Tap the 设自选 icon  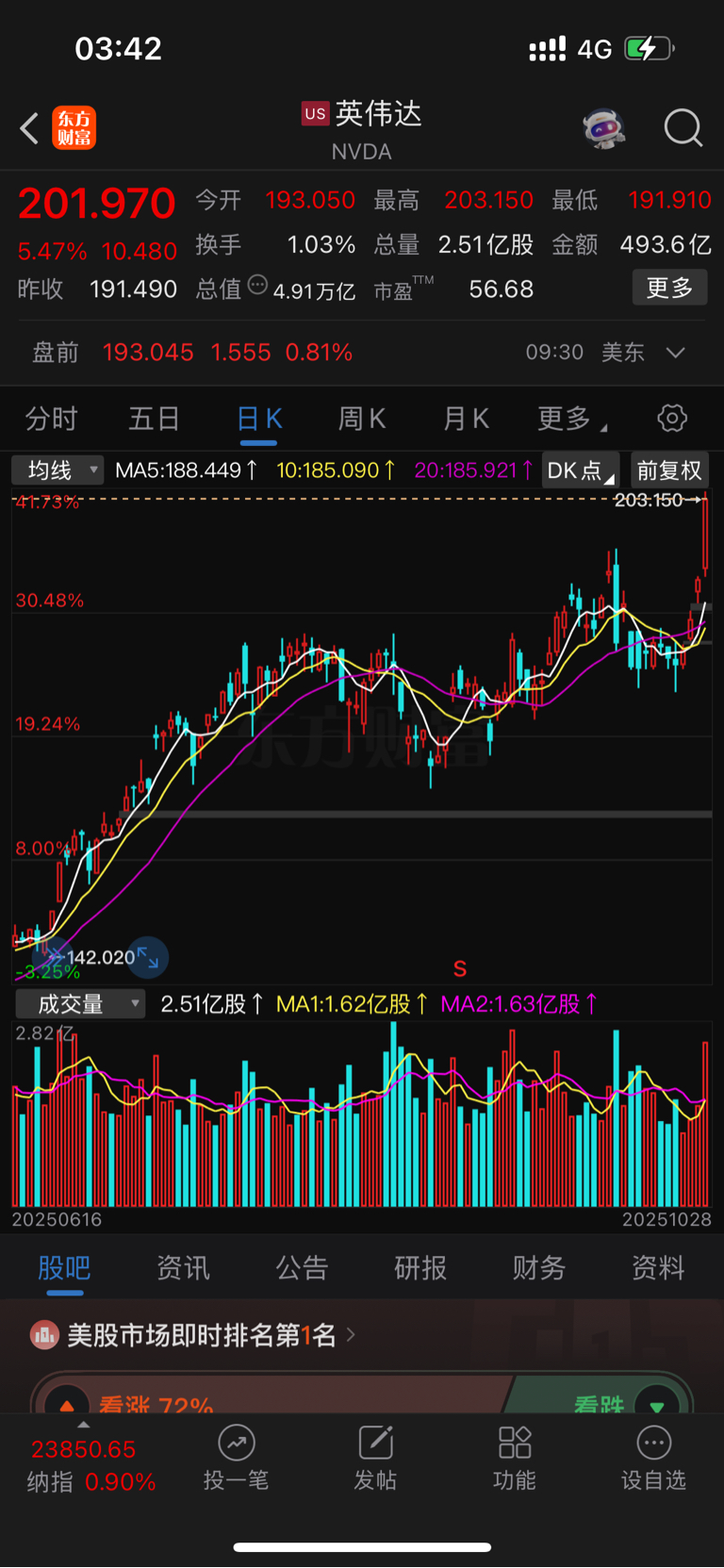[x=653, y=1442]
